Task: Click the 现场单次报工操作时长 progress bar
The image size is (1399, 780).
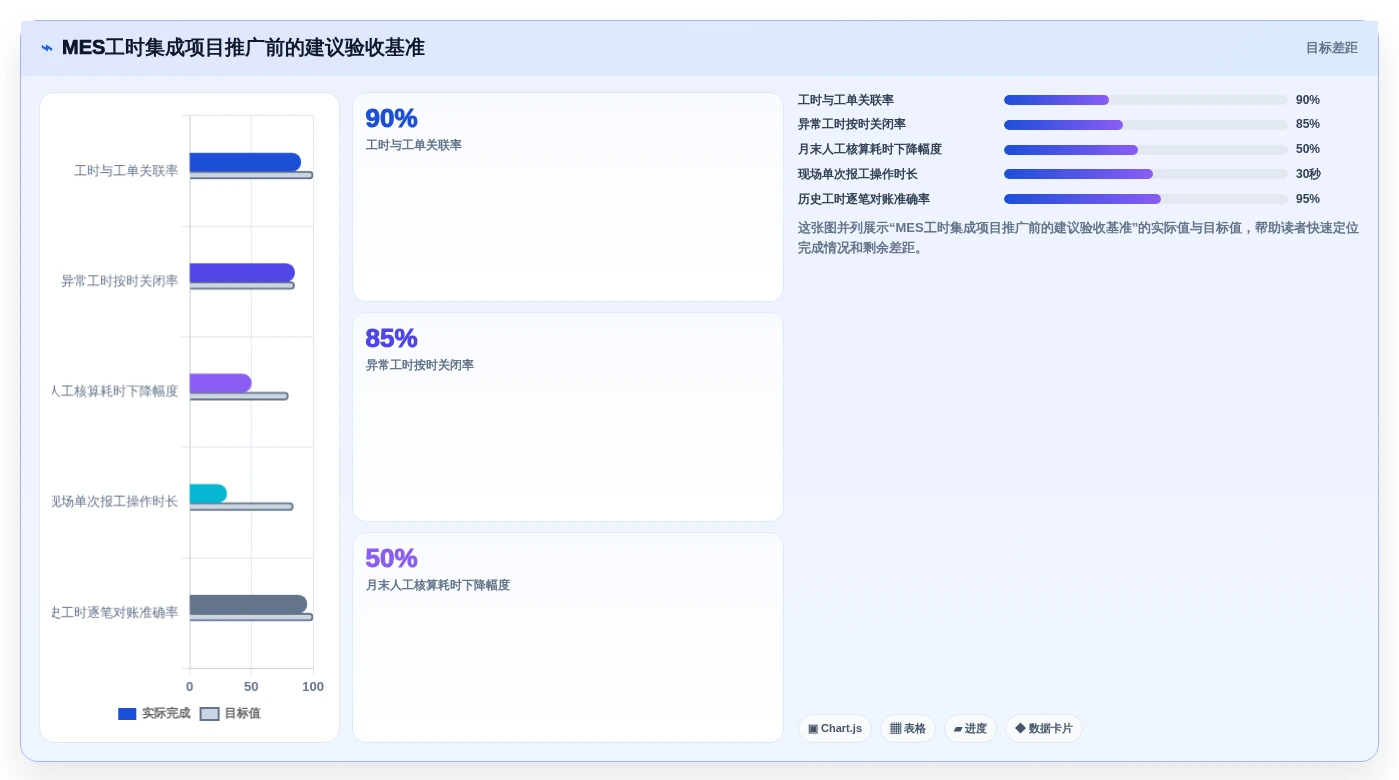Action: (1146, 174)
